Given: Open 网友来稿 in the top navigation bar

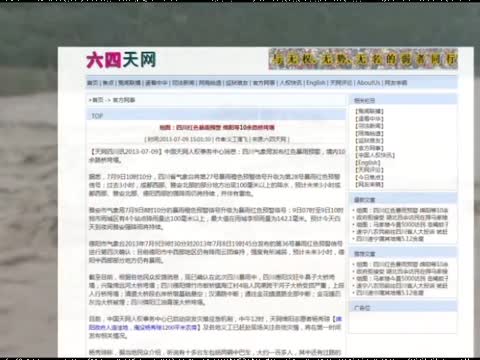Looking at the screenshot, I should [x=396, y=83].
